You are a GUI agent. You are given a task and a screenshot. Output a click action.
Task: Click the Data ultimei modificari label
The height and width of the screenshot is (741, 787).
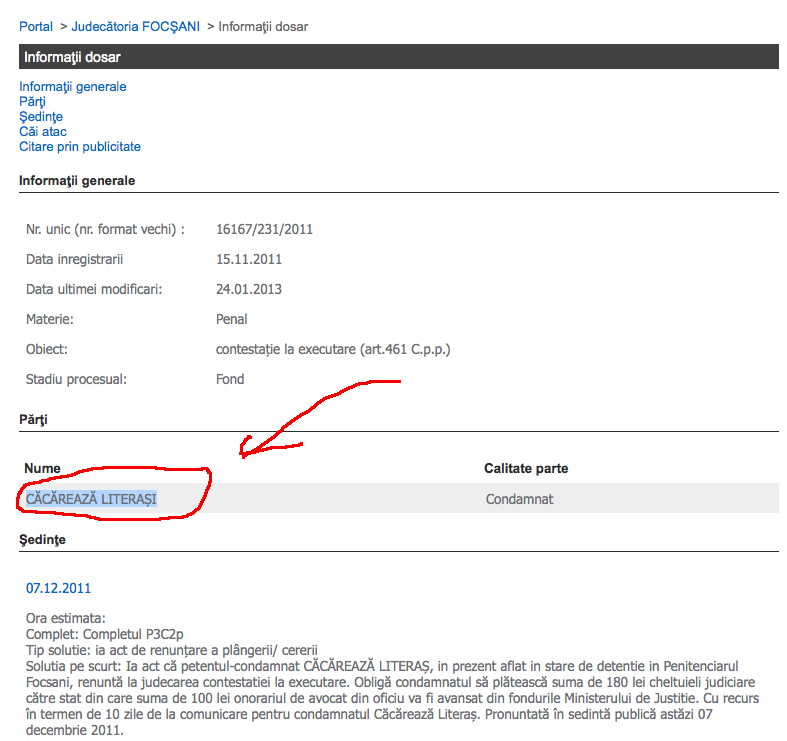94,290
